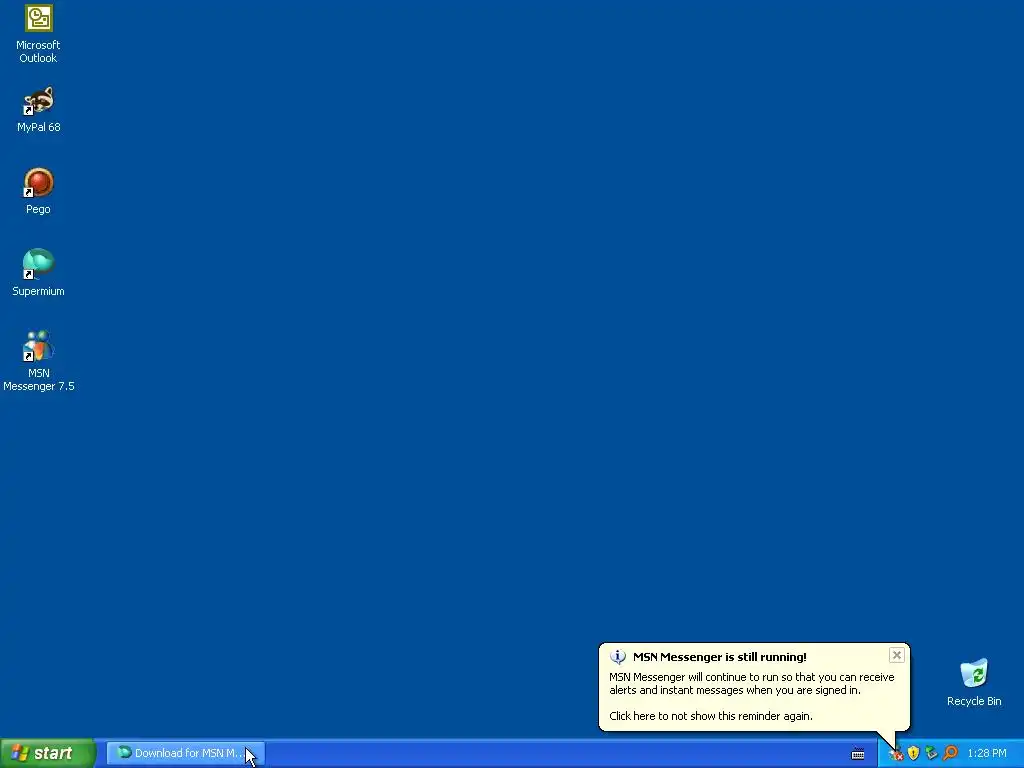Select the Pego desktop shortcut
Viewport: 1024px width, 768px height.
[38, 191]
